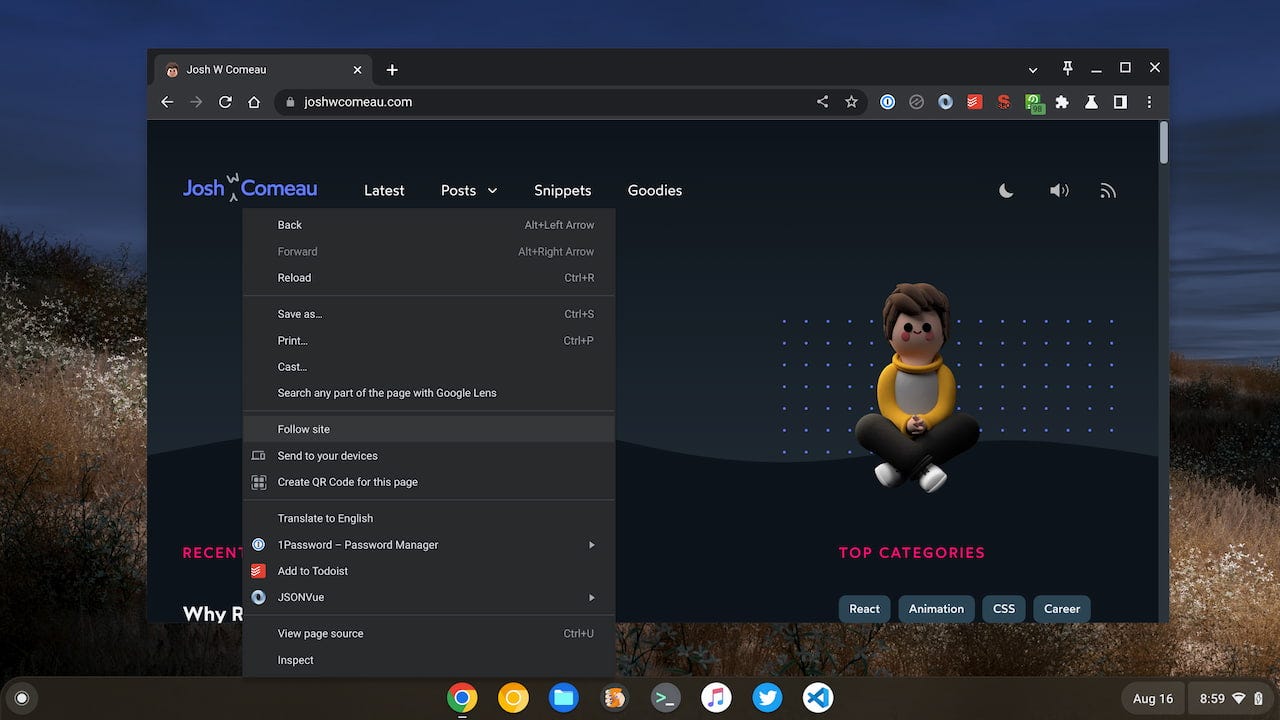Click the Career category tag
Screen dimensions: 1280x720
1062,608
